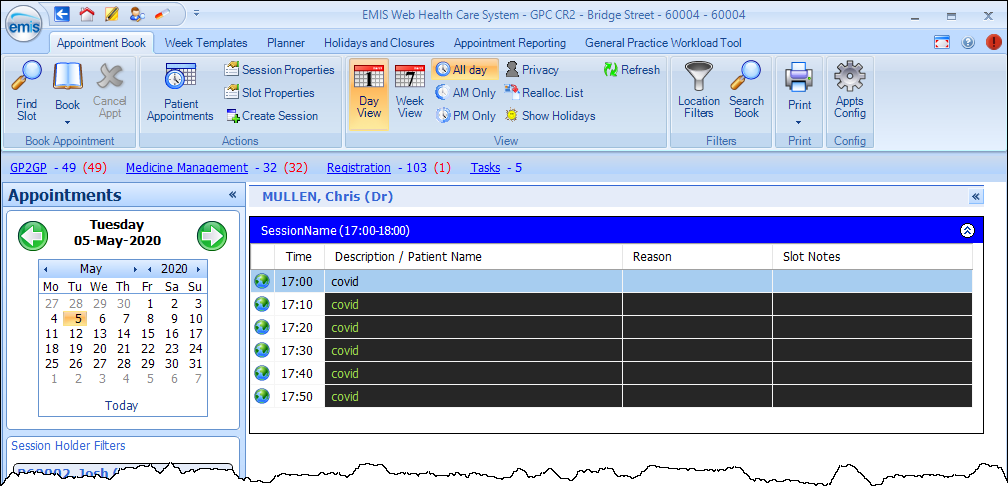
Task: Go to previous day with green left arrow
Action: click(x=33, y=236)
